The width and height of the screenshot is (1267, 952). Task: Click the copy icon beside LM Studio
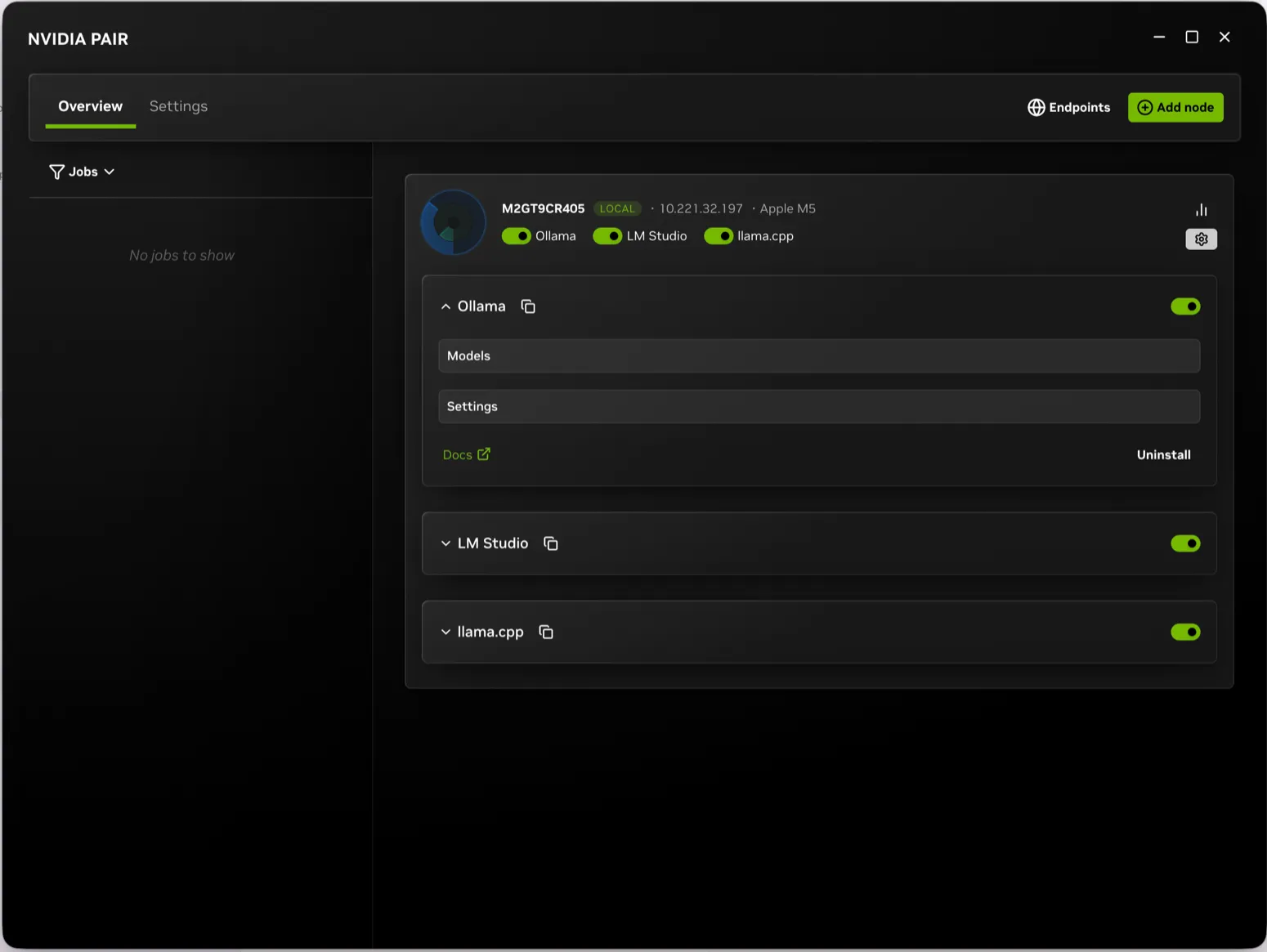click(x=551, y=543)
